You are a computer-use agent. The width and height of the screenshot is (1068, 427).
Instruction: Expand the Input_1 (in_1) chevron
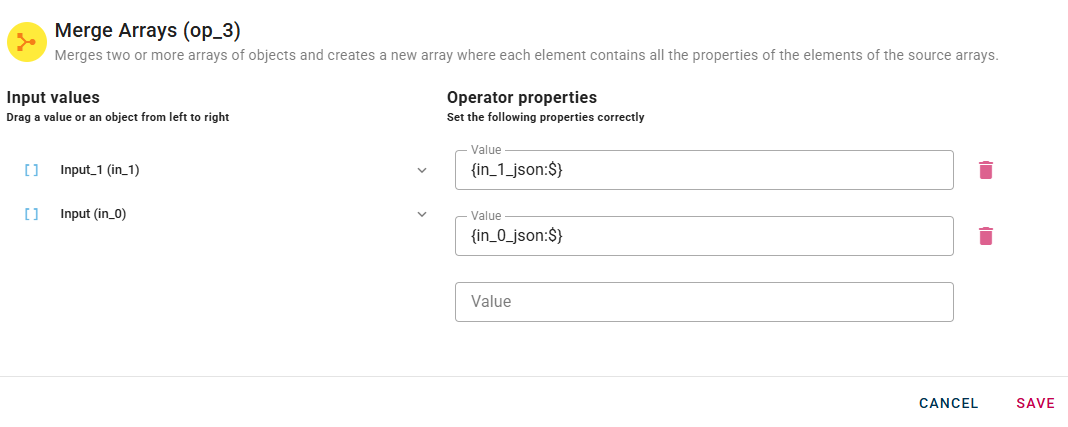422,170
